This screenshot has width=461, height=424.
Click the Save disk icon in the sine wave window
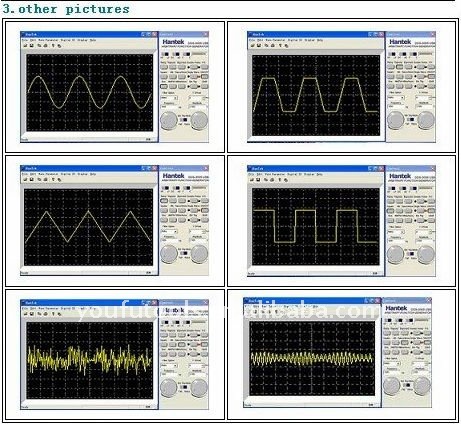point(32,45)
